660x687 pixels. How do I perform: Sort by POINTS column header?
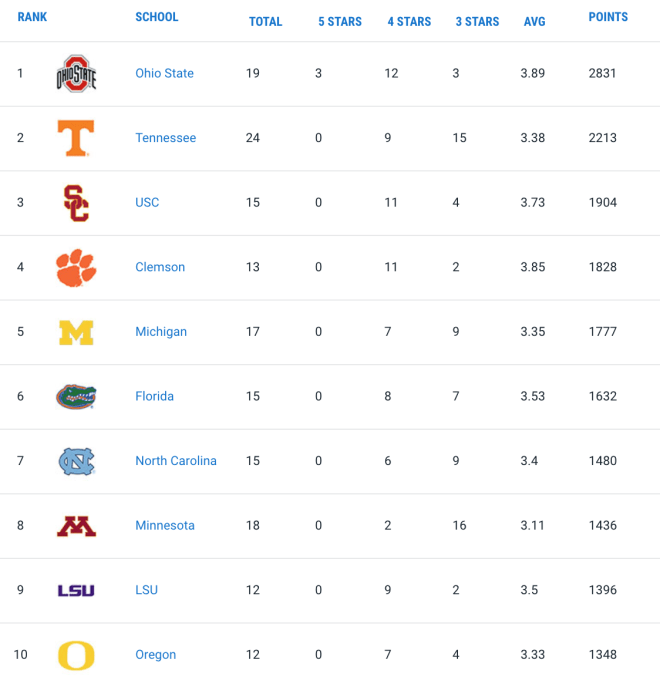(608, 17)
